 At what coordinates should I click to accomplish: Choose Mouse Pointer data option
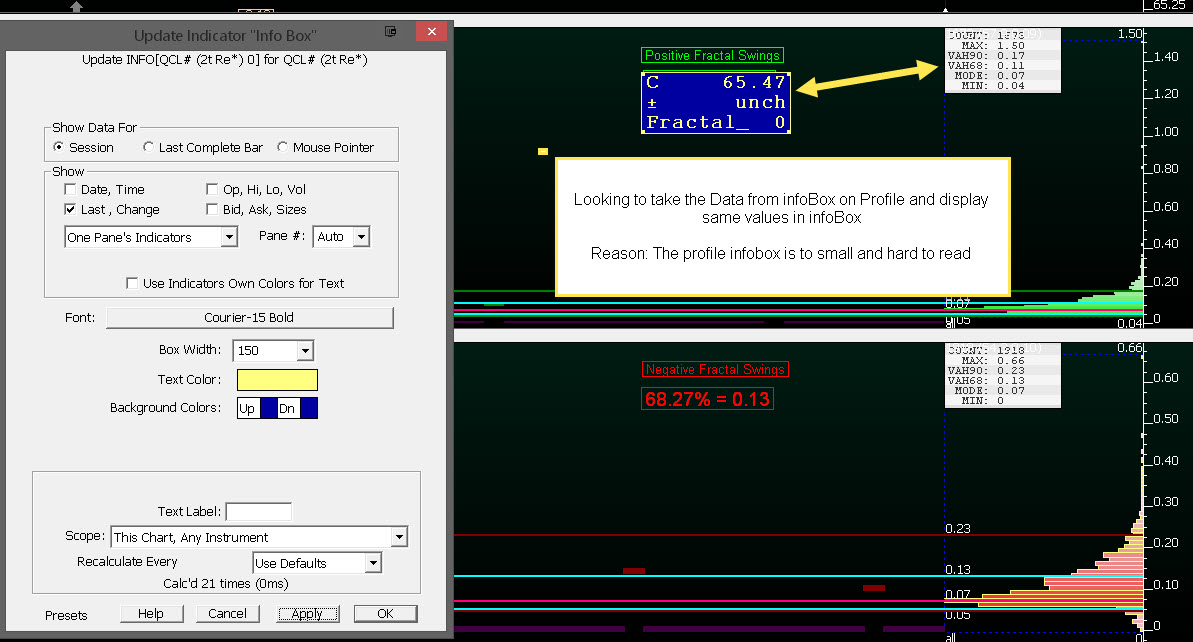[x=283, y=147]
